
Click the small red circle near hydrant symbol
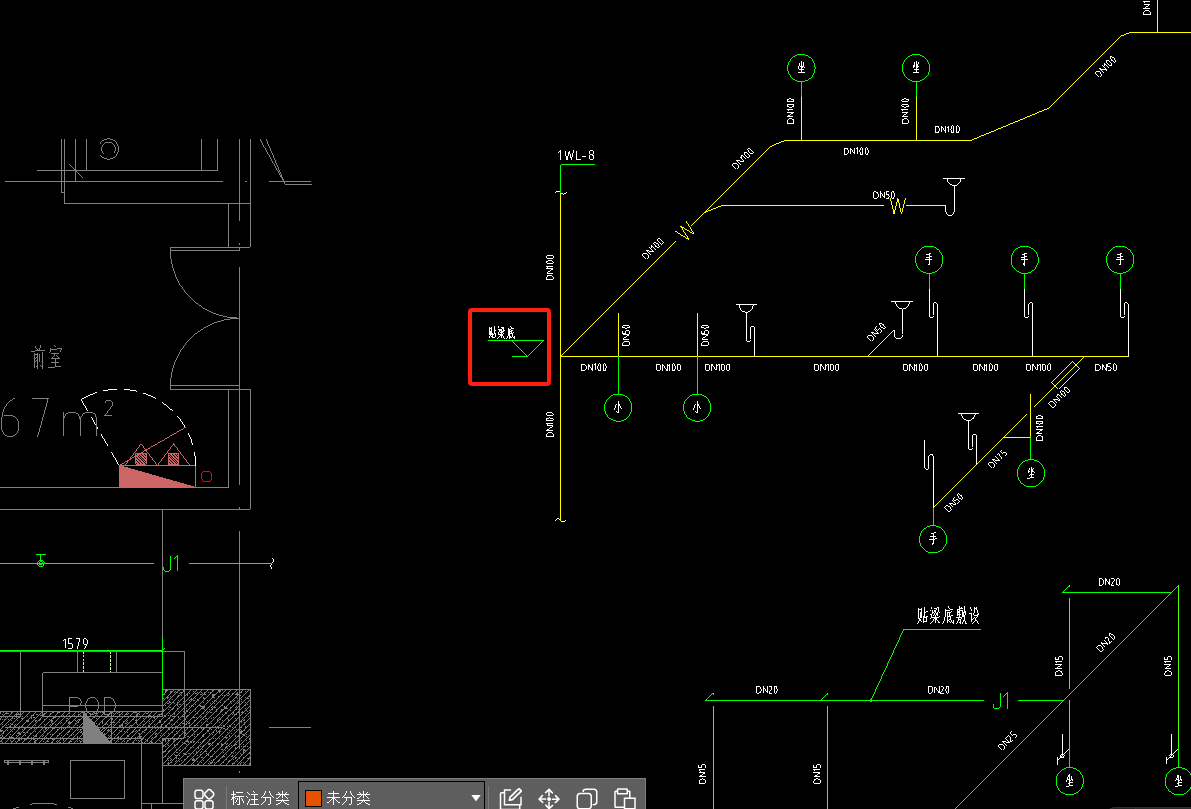click(207, 476)
